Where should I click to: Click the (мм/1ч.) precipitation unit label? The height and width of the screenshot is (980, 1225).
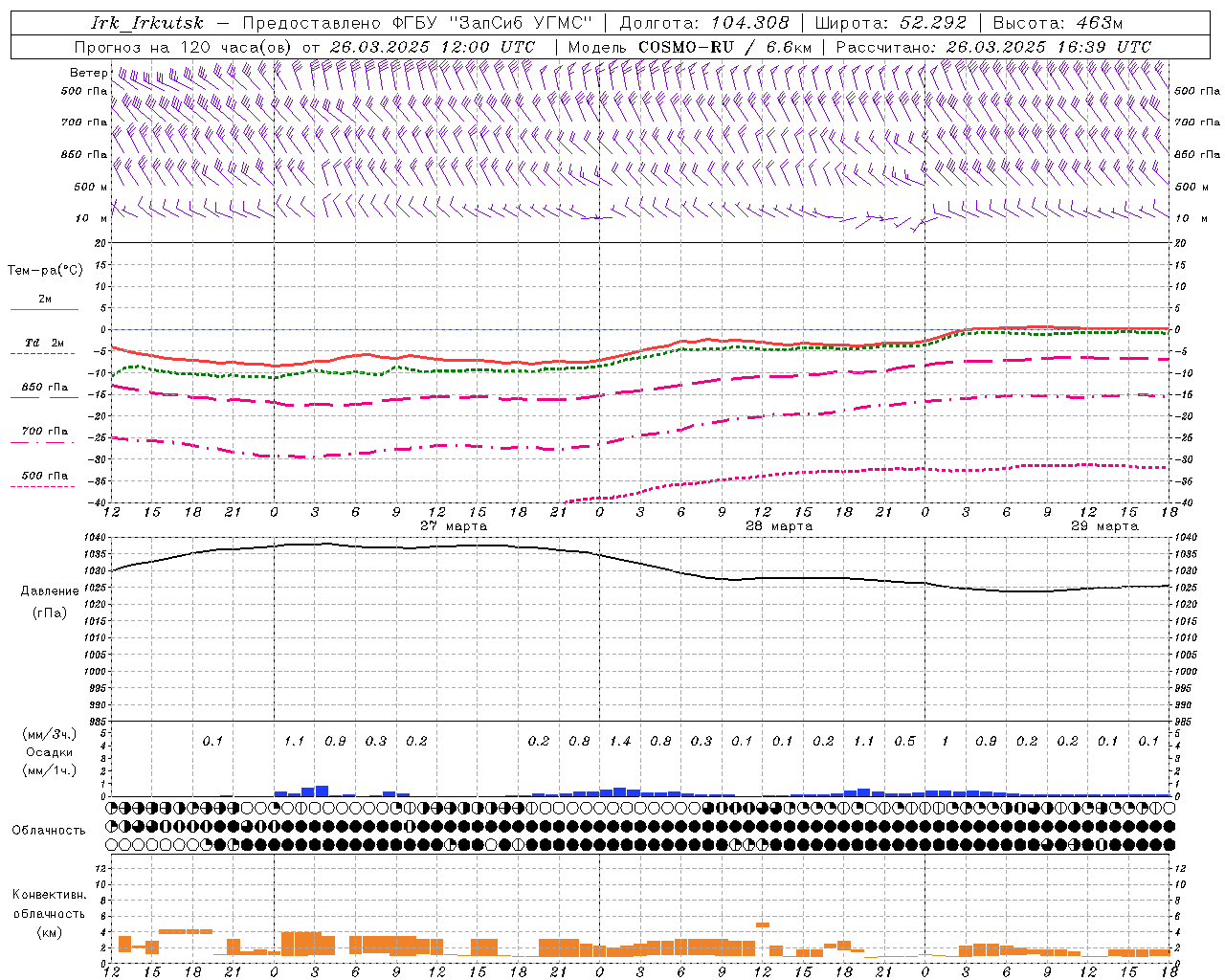(50, 770)
